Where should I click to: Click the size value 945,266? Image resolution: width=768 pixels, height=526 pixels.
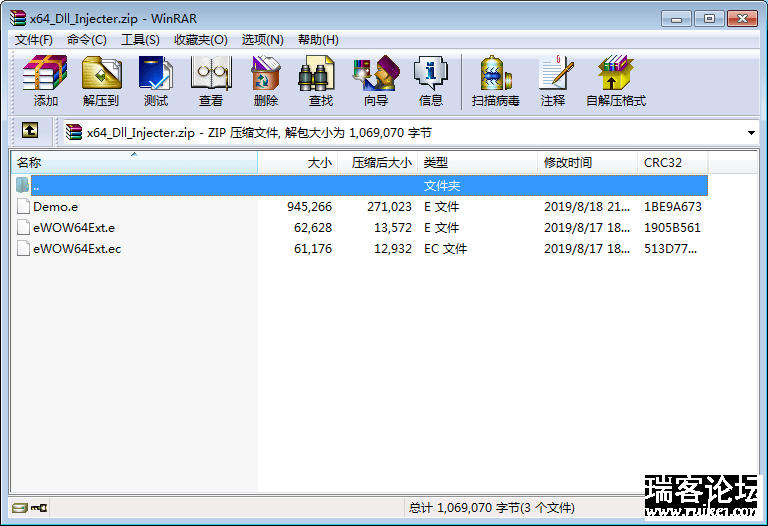point(310,207)
